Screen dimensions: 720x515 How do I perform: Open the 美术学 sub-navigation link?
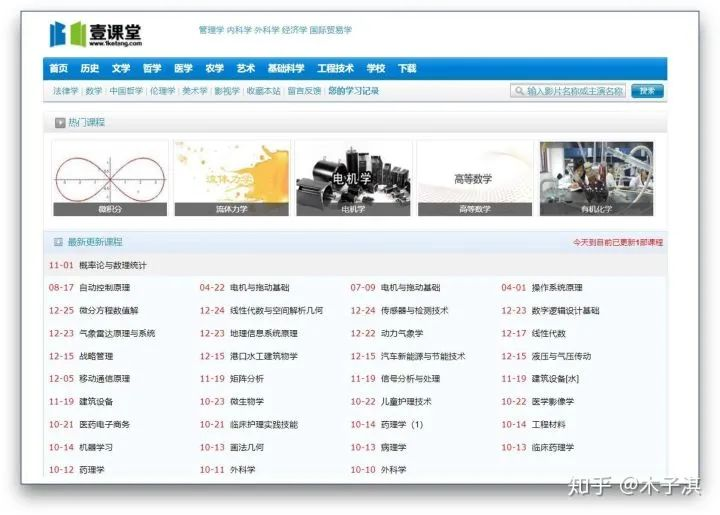click(195, 91)
